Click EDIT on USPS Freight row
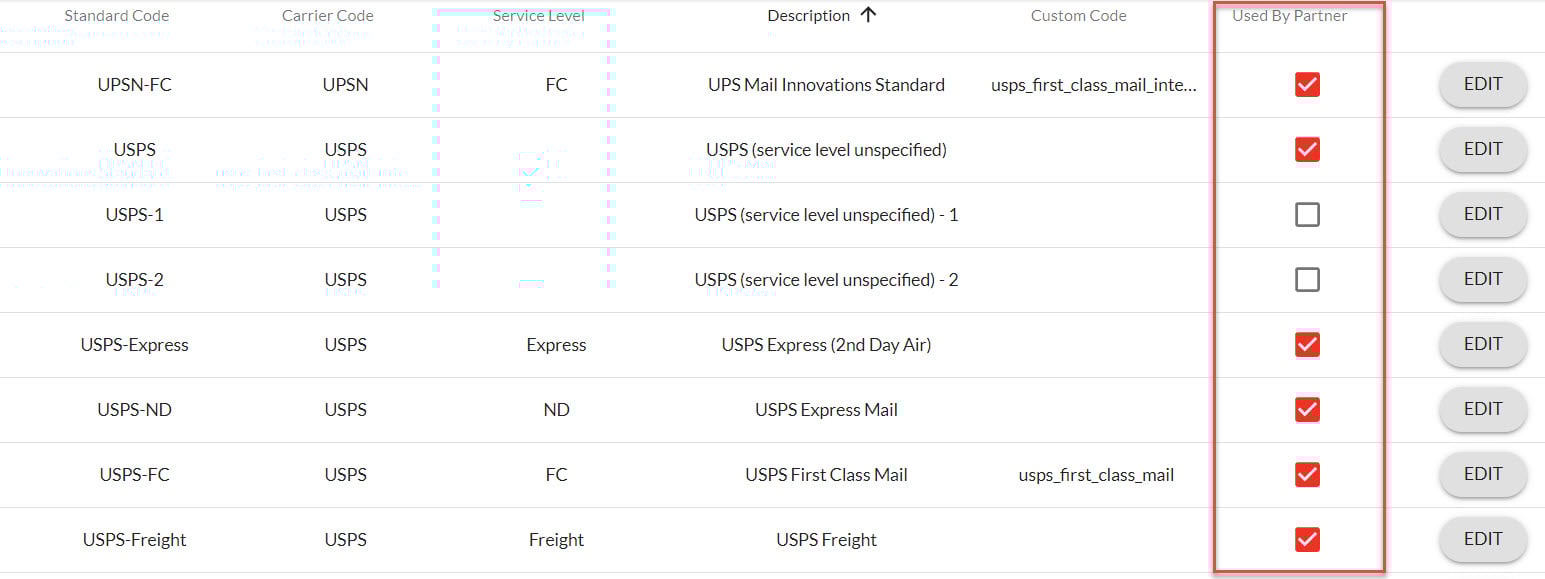 pos(1482,540)
